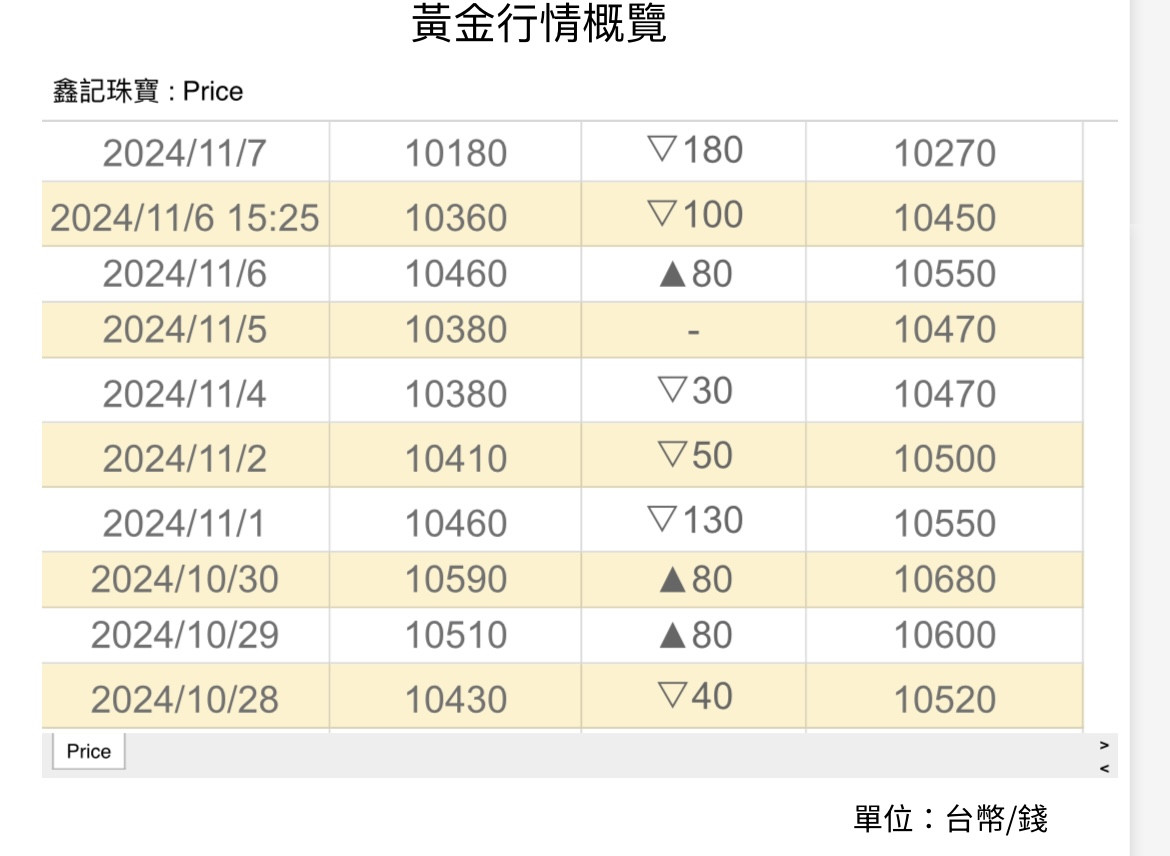Screen dimensions: 1170x856
Task: Click the 單位：台幣/錢 unit label
Action: tap(950, 820)
